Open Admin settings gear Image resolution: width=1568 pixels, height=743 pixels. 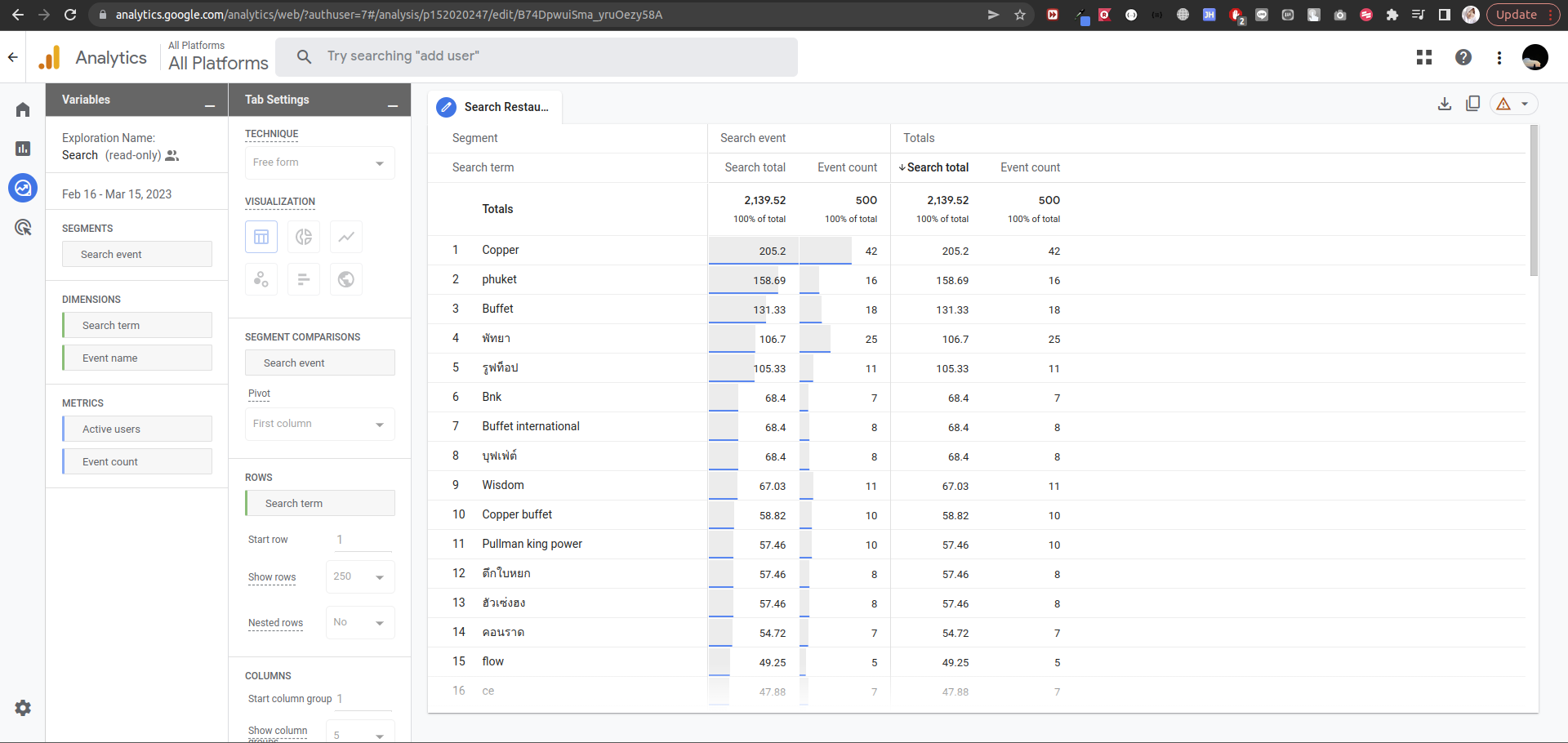point(23,708)
